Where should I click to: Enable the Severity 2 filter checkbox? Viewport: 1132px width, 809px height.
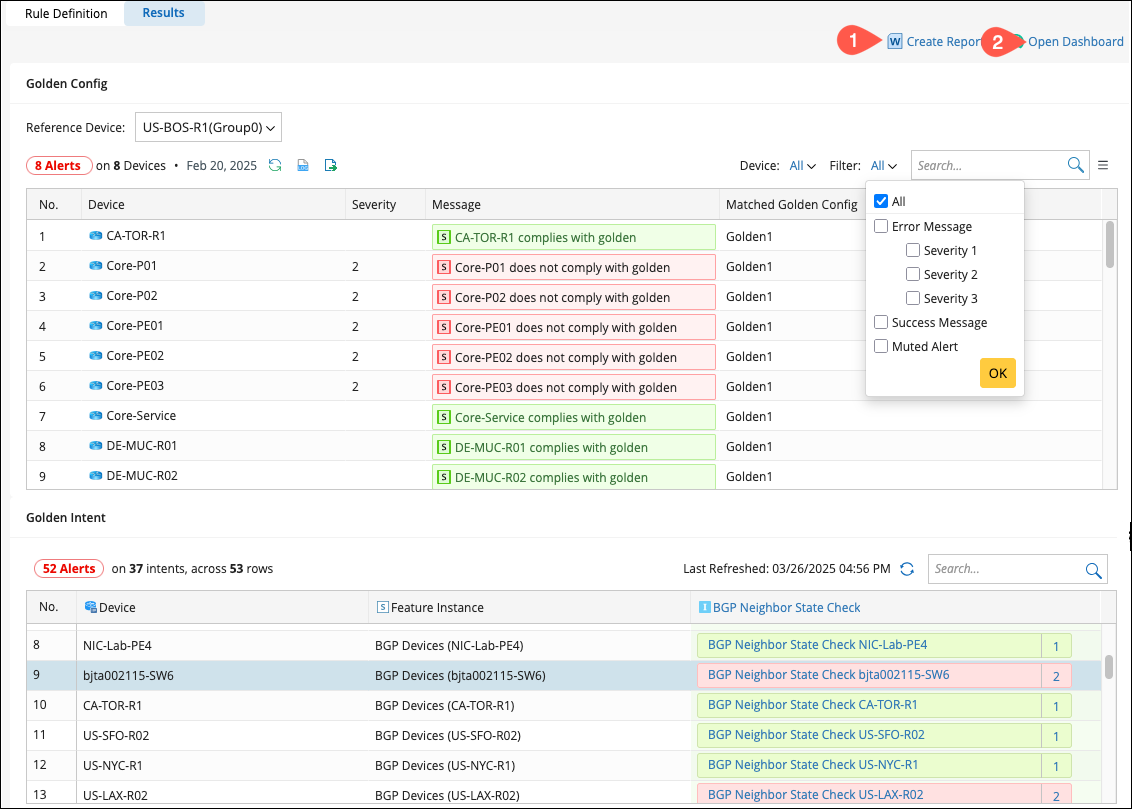click(913, 274)
